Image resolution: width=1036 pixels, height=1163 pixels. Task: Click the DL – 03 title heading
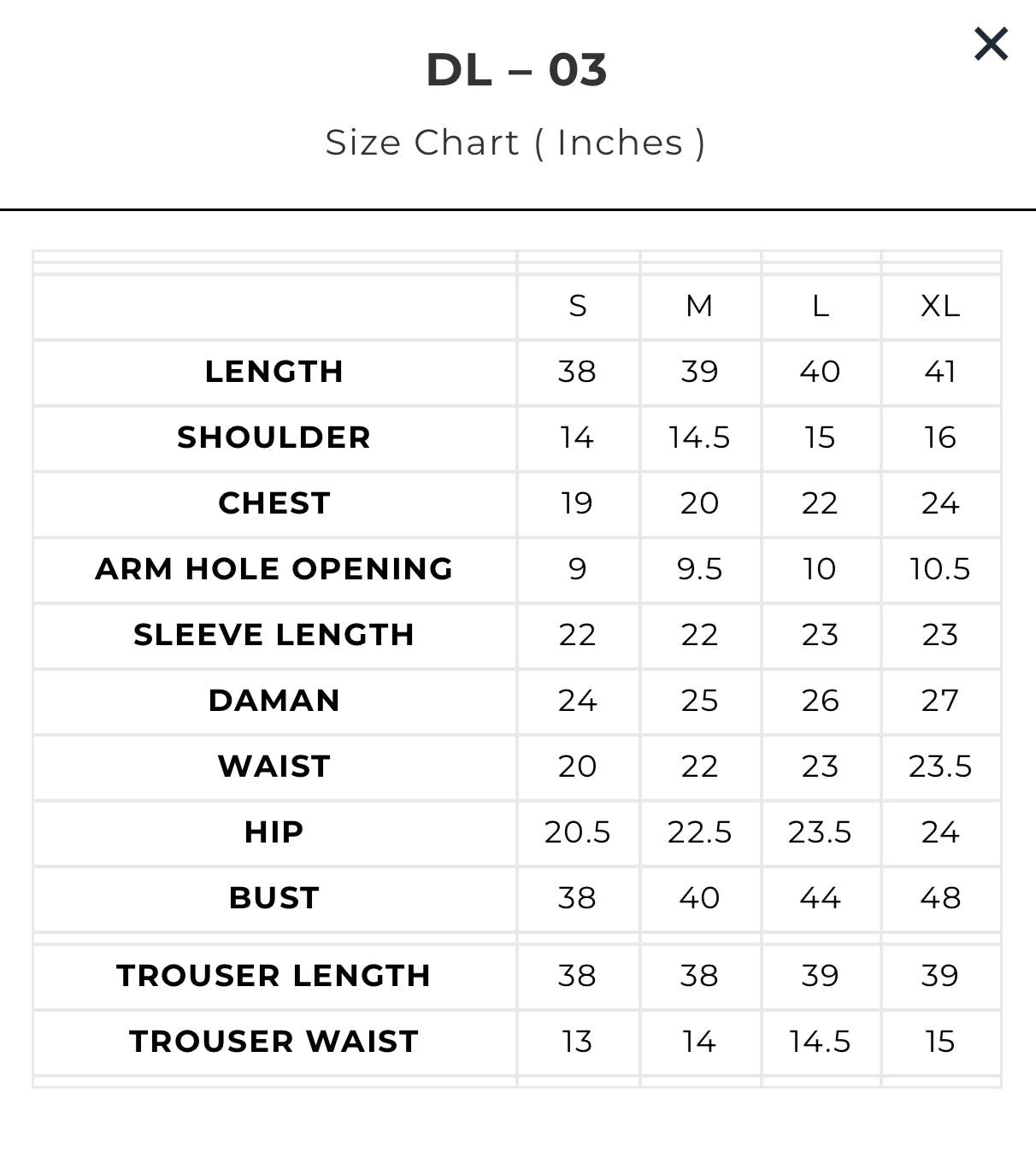coord(516,69)
